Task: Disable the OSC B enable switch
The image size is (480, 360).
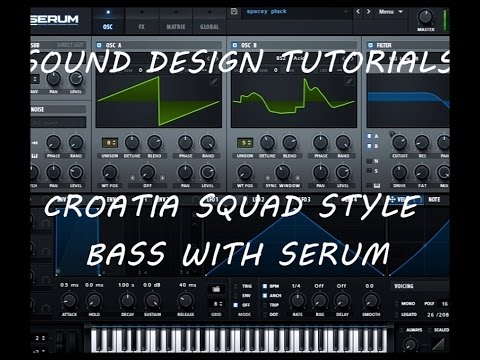Action: coord(235,45)
